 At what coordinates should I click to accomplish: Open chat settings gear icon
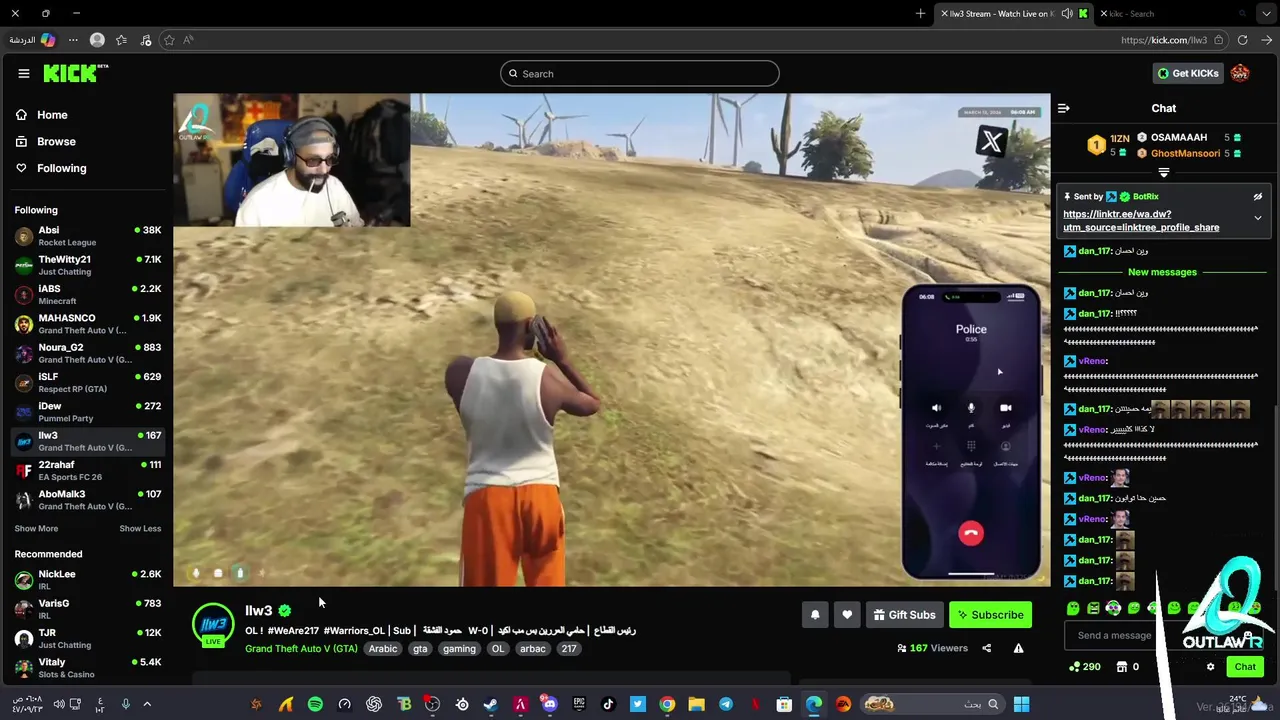(x=1210, y=667)
